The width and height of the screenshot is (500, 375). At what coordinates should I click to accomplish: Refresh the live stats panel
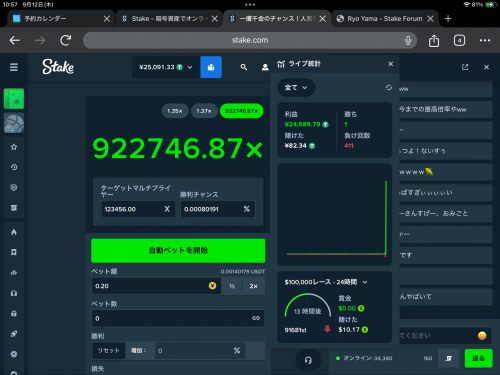coord(389,87)
